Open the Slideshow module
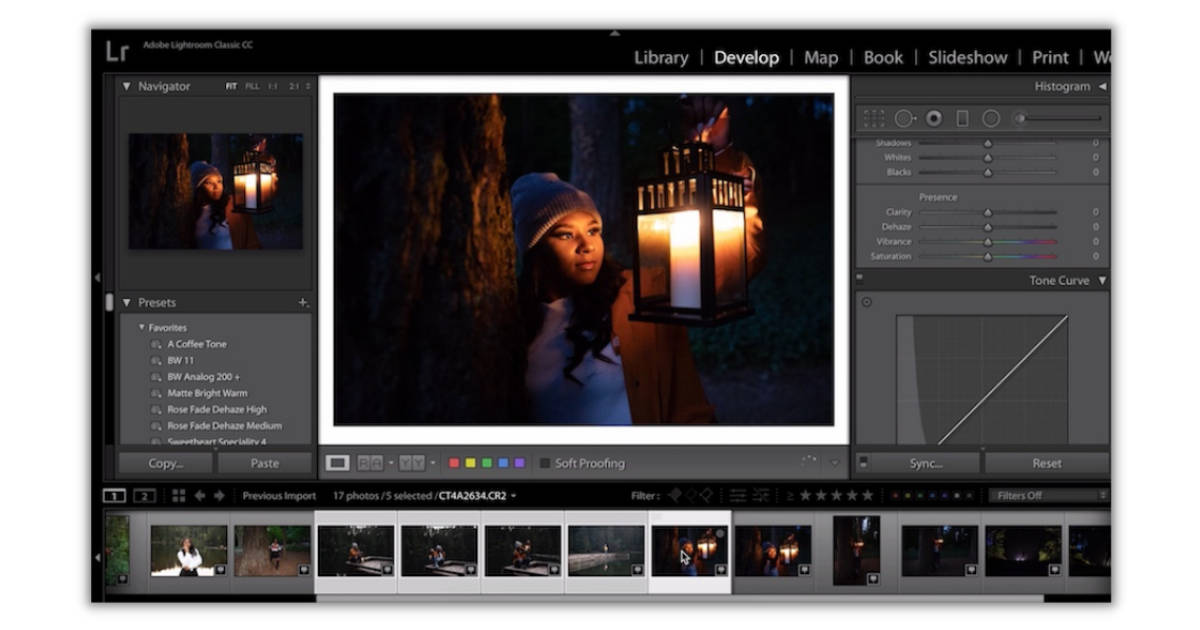Screen dimensions: 1200x630 pos(968,57)
